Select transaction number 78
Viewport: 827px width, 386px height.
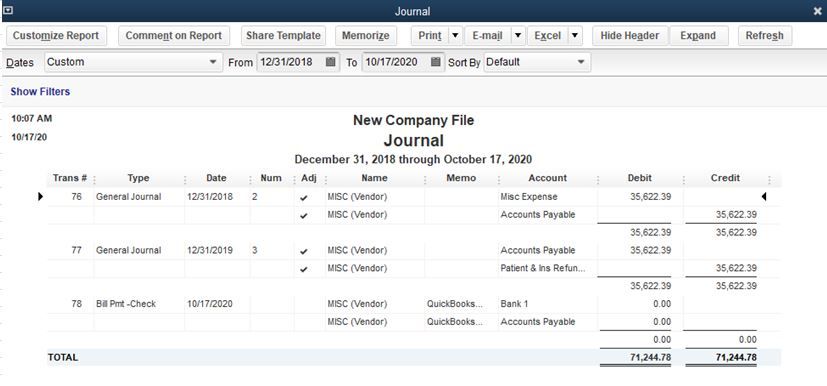click(76, 304)
